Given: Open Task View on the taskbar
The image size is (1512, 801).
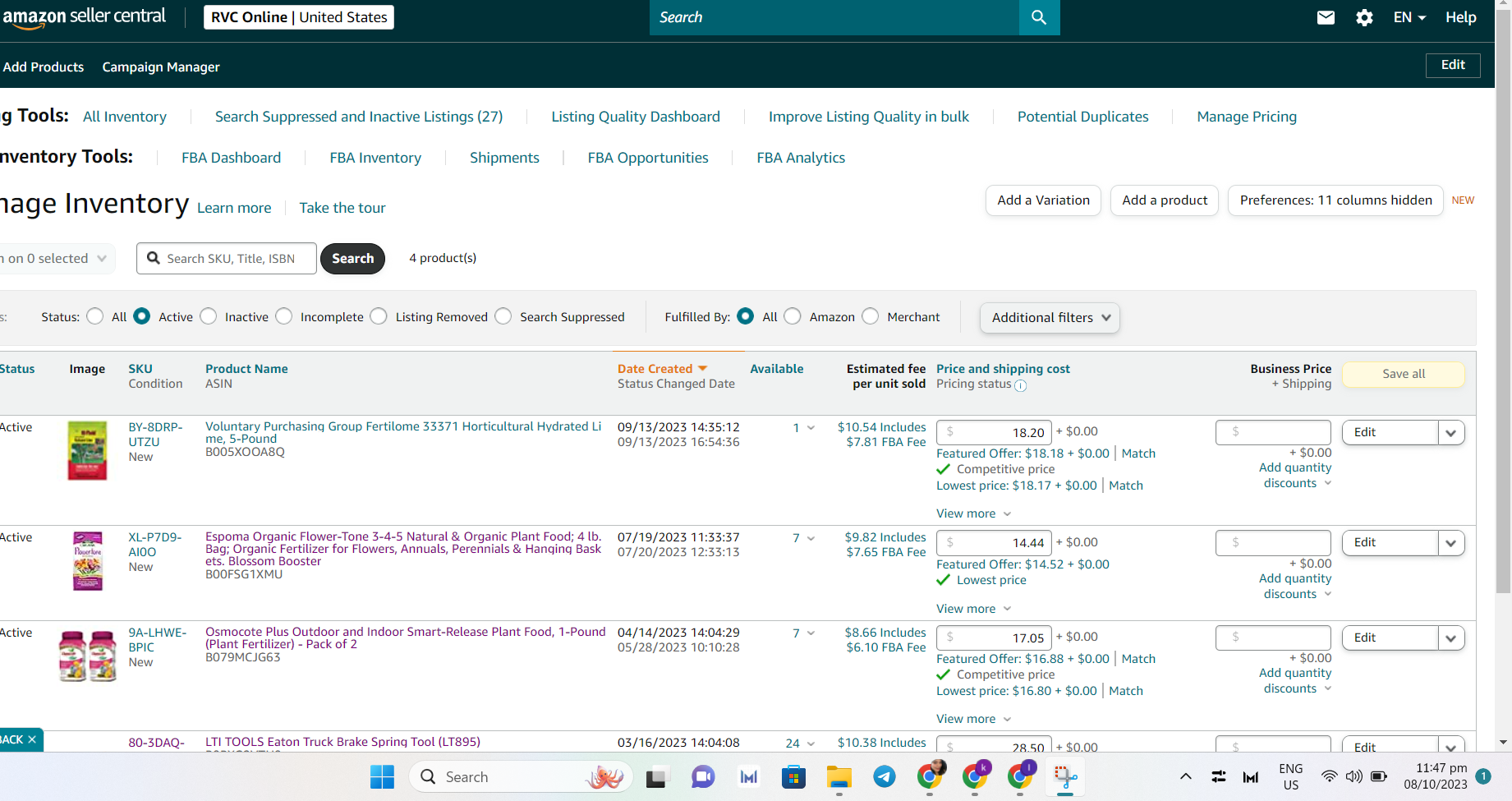Looking at the screenshot, I should click(656, 776).
